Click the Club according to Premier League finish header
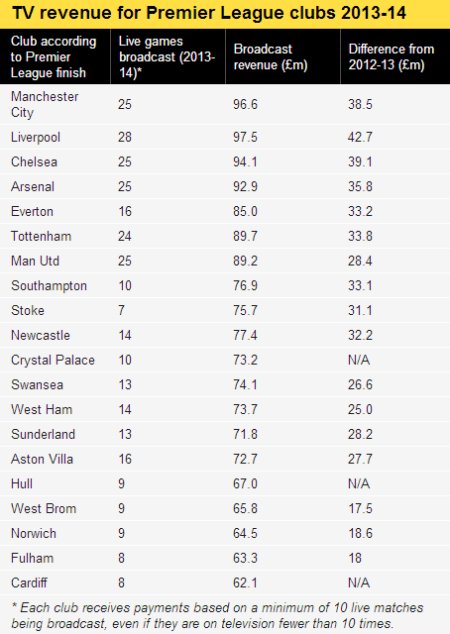 pos(53,57)
